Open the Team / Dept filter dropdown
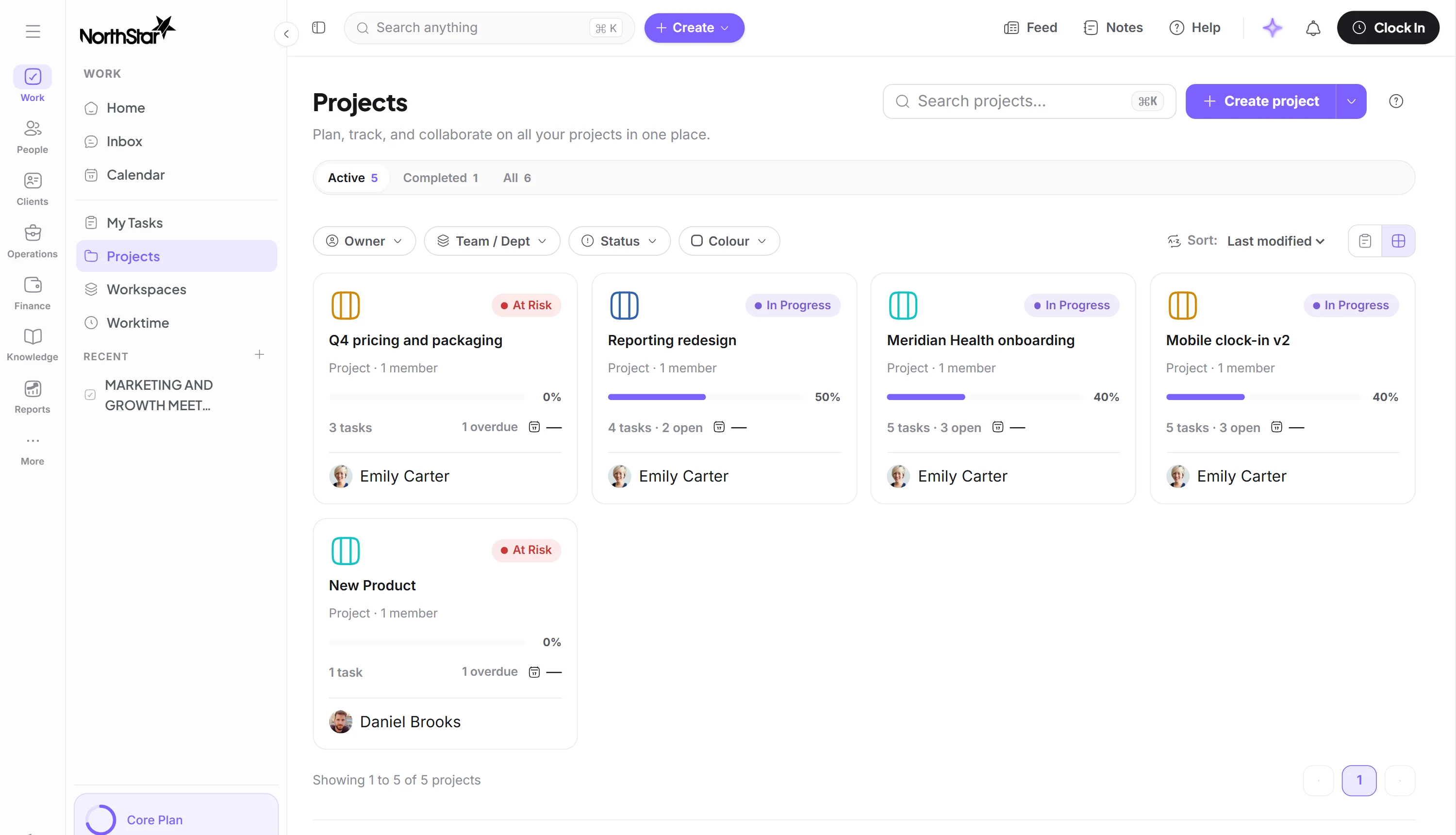This screenshot has width=1456, height=835. [x=492, y=241]
